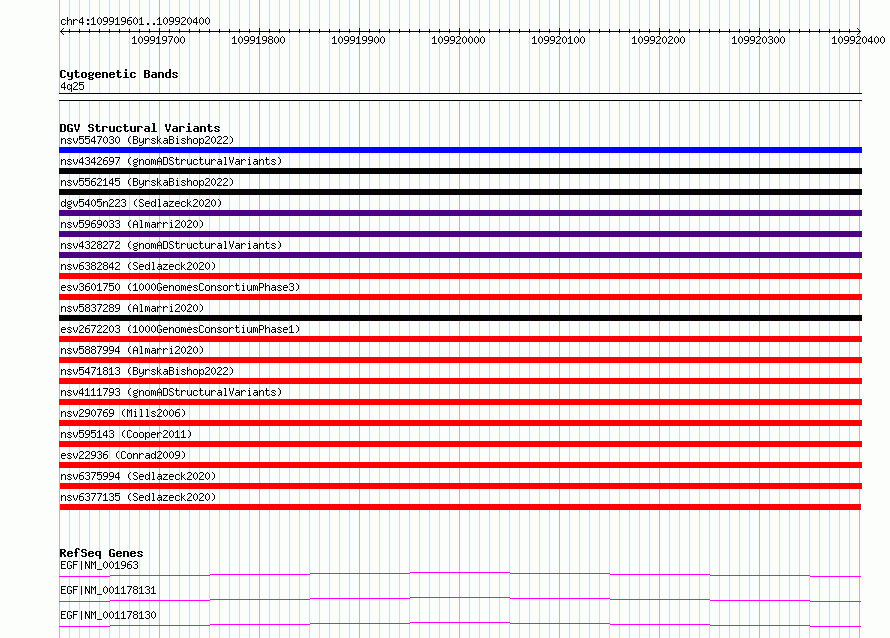Click the red bar under nsv5887994
Image resolution: width=890 pixels, height=638 pixels.
460,360
